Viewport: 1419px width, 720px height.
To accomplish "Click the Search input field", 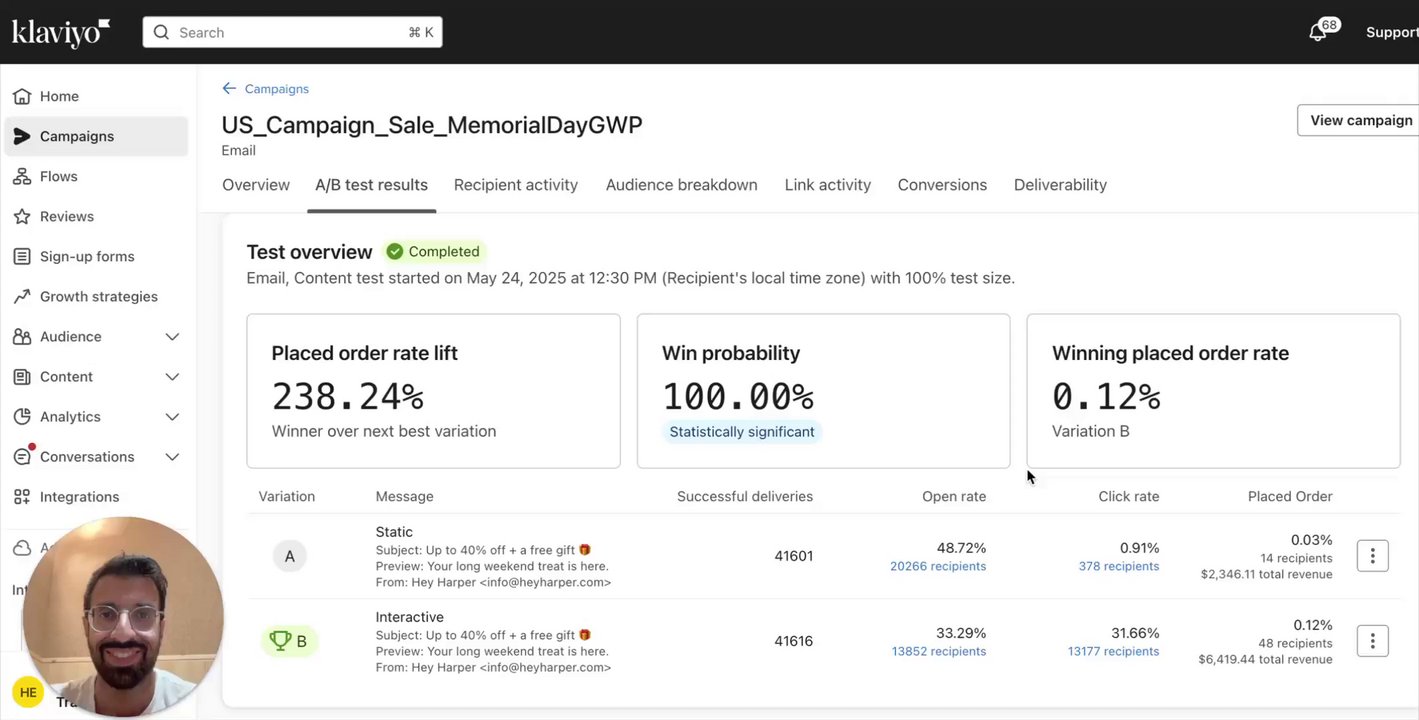I will [x=292, y=33].
